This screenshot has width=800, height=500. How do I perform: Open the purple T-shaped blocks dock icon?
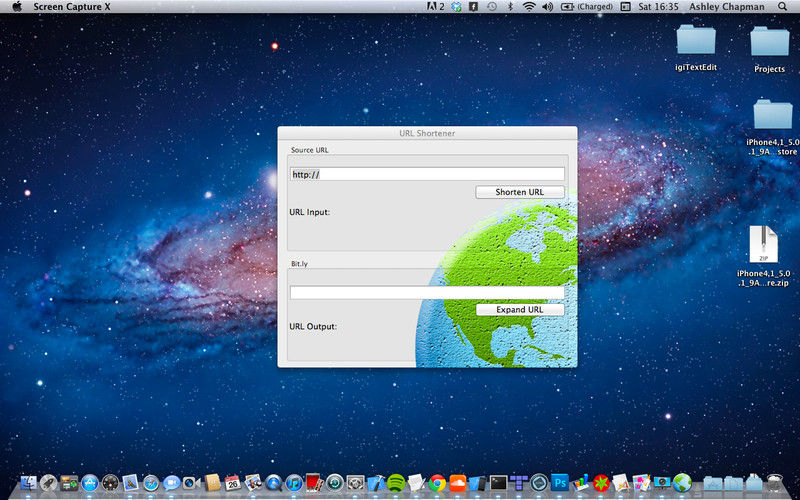click(x=519, y=482)
